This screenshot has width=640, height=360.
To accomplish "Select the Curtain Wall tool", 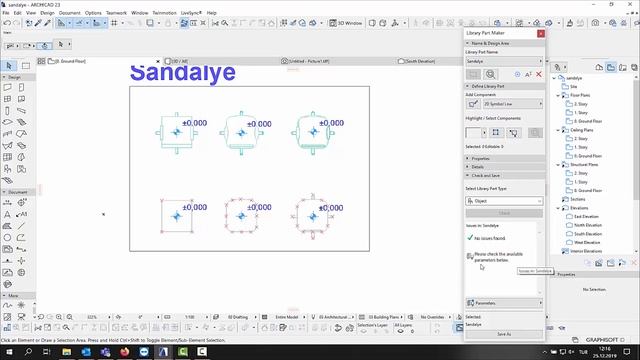I will pos(7,157).
